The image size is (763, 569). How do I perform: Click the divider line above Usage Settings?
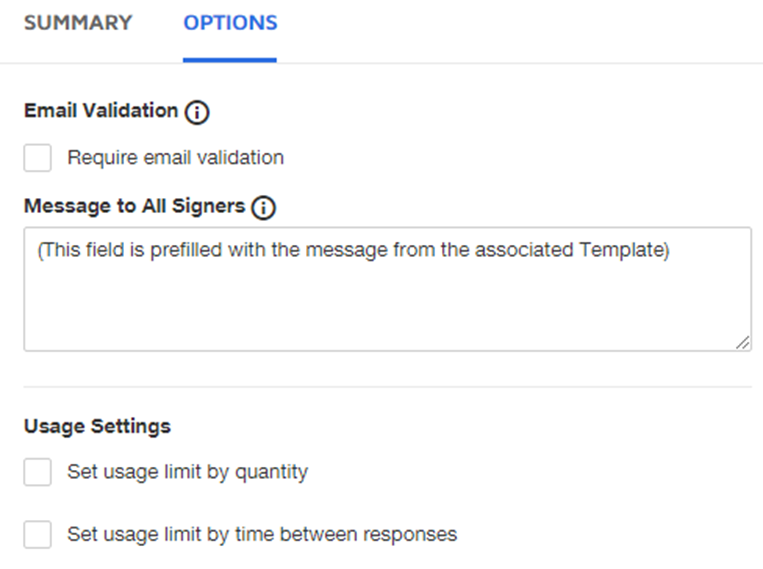pos(387,387)
